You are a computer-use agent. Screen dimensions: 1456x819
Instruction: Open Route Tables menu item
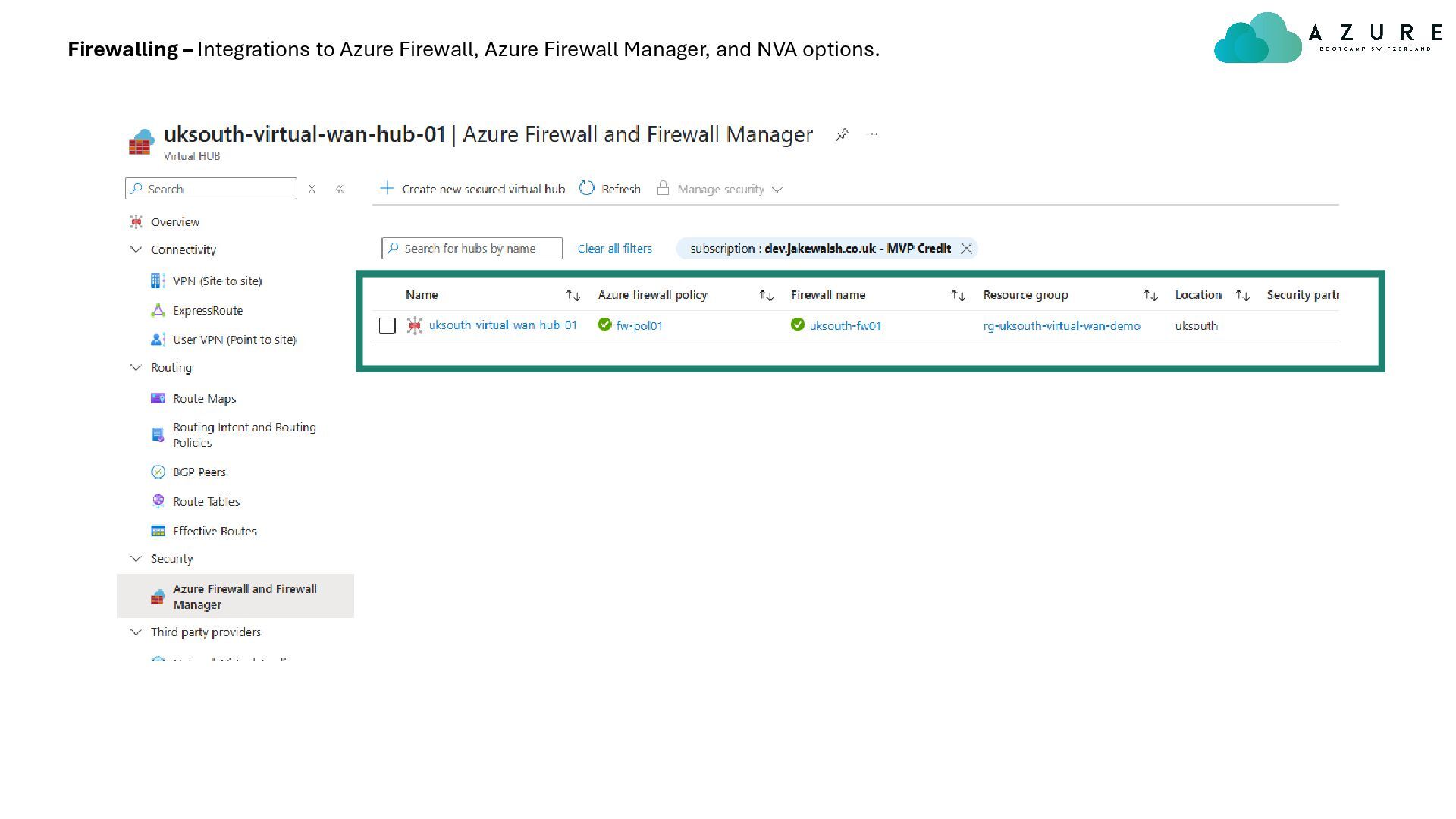[206, 501]
